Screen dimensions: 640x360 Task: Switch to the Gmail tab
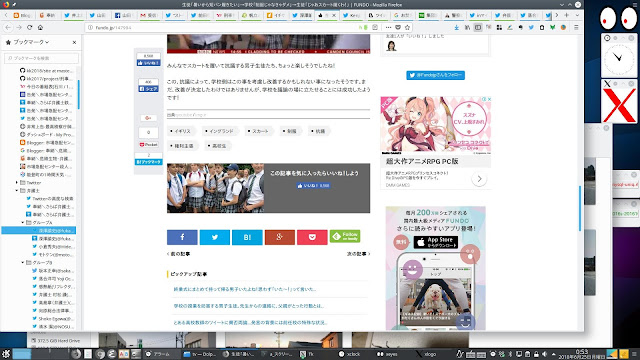149,15
